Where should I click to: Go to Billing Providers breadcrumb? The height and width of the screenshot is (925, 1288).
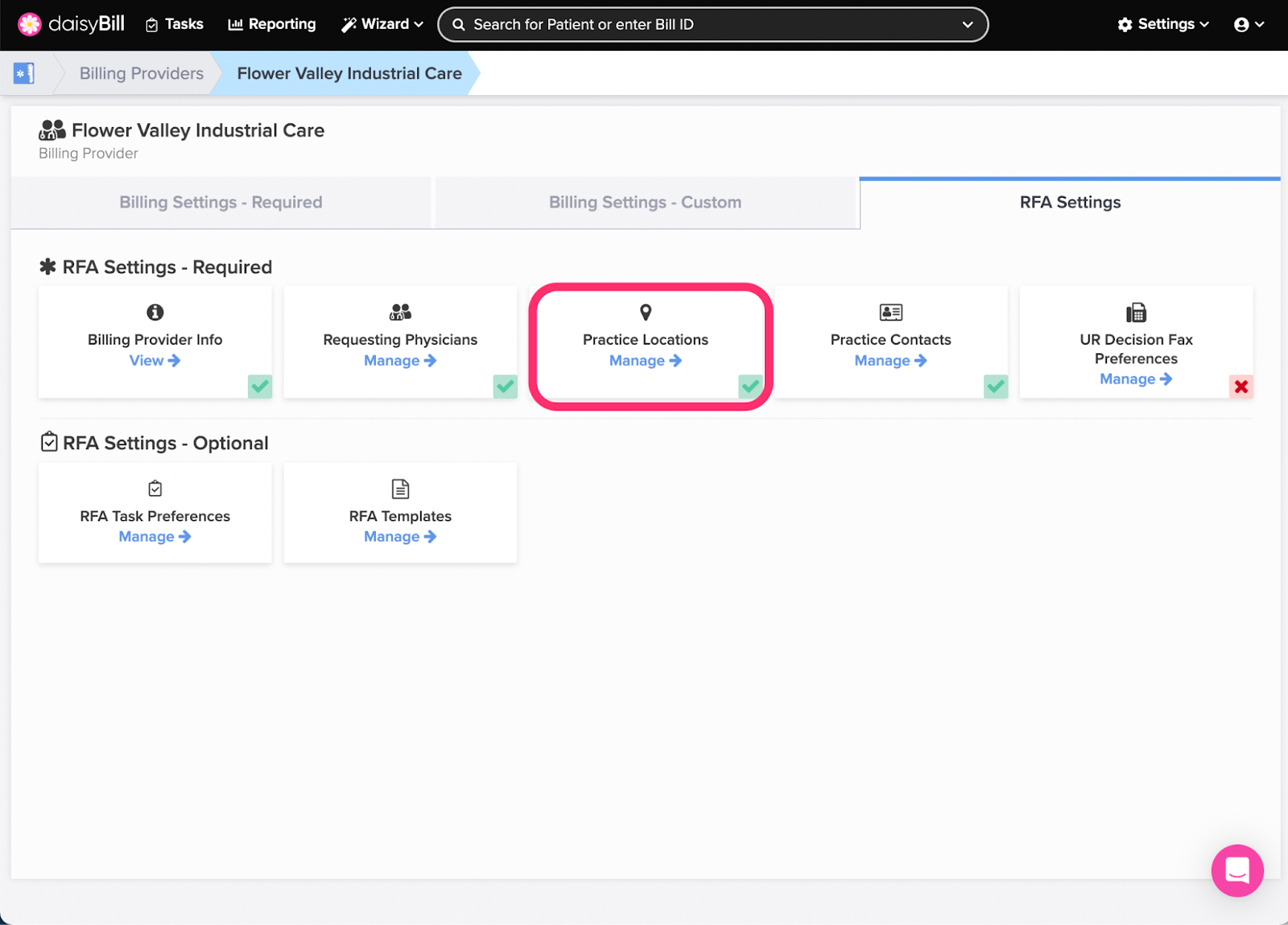(x=142, y=73)
